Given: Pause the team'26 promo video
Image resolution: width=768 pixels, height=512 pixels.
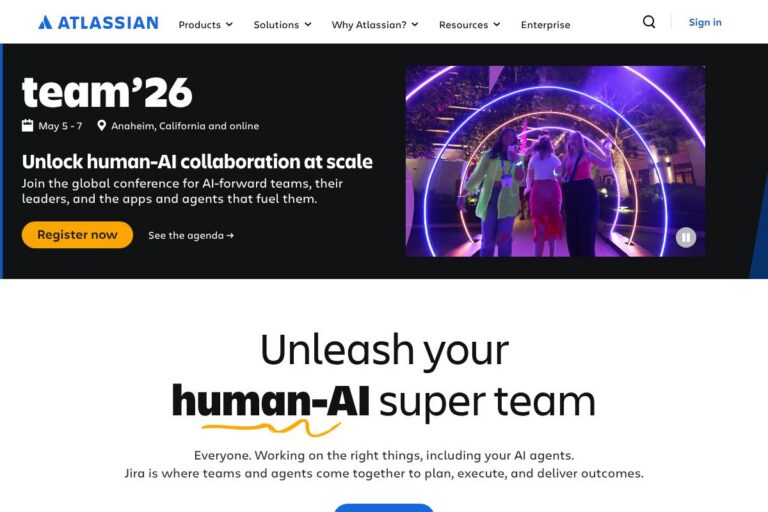Looking at the screenshot, I should coord(686,238).
